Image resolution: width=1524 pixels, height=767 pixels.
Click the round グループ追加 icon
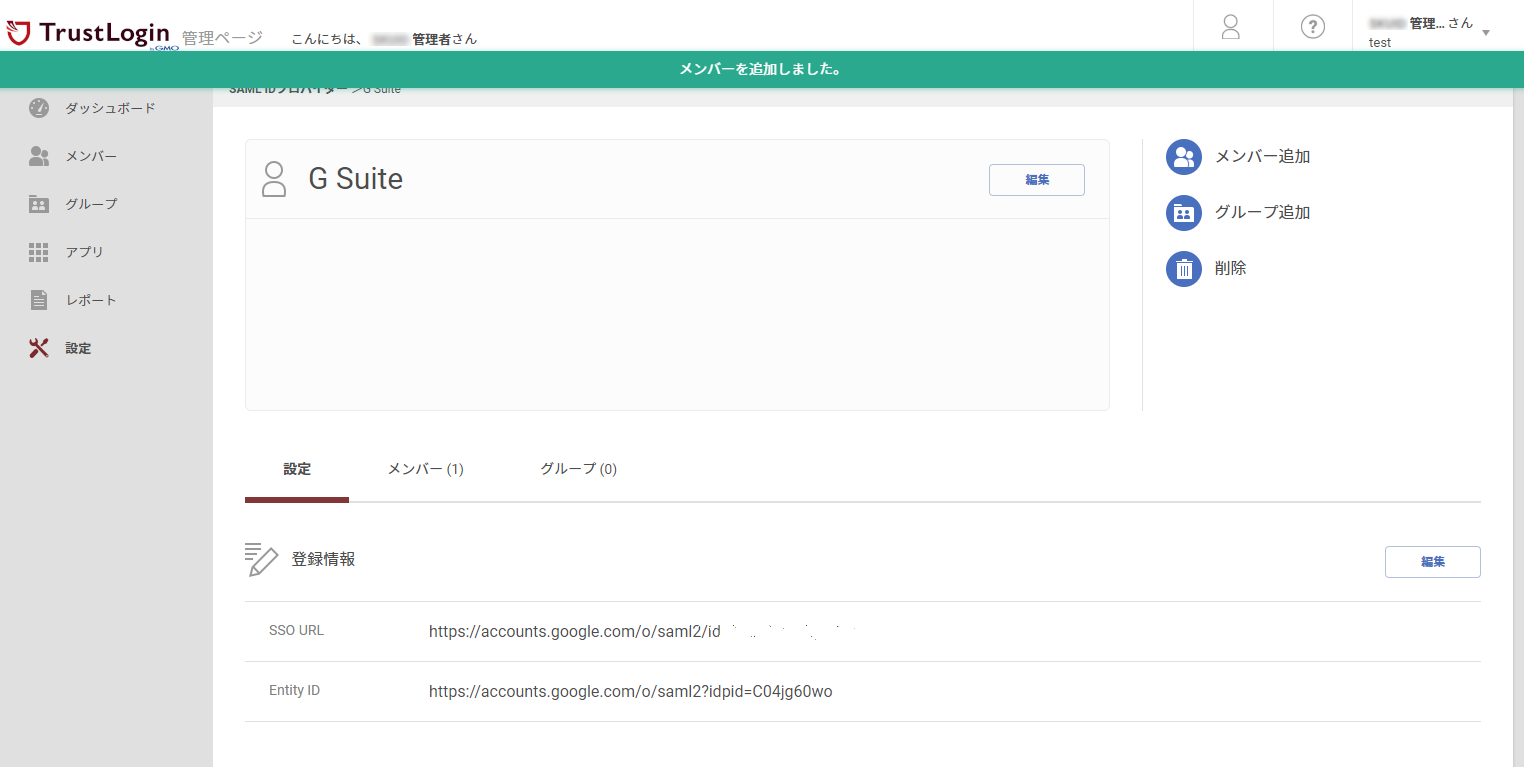(x=1184, y=212)
